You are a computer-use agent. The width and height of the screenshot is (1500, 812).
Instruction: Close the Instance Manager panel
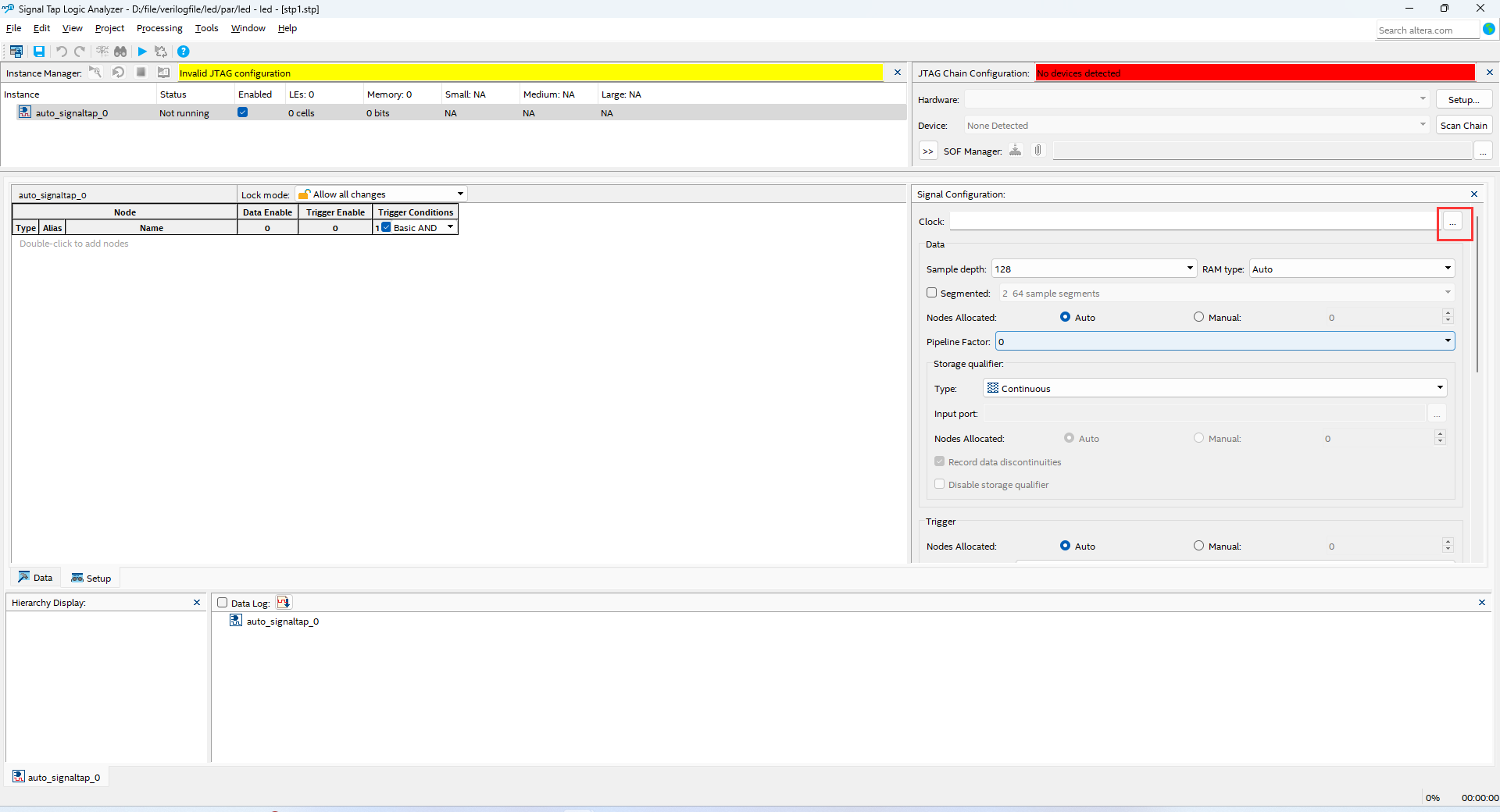click(x=898, y=73)
